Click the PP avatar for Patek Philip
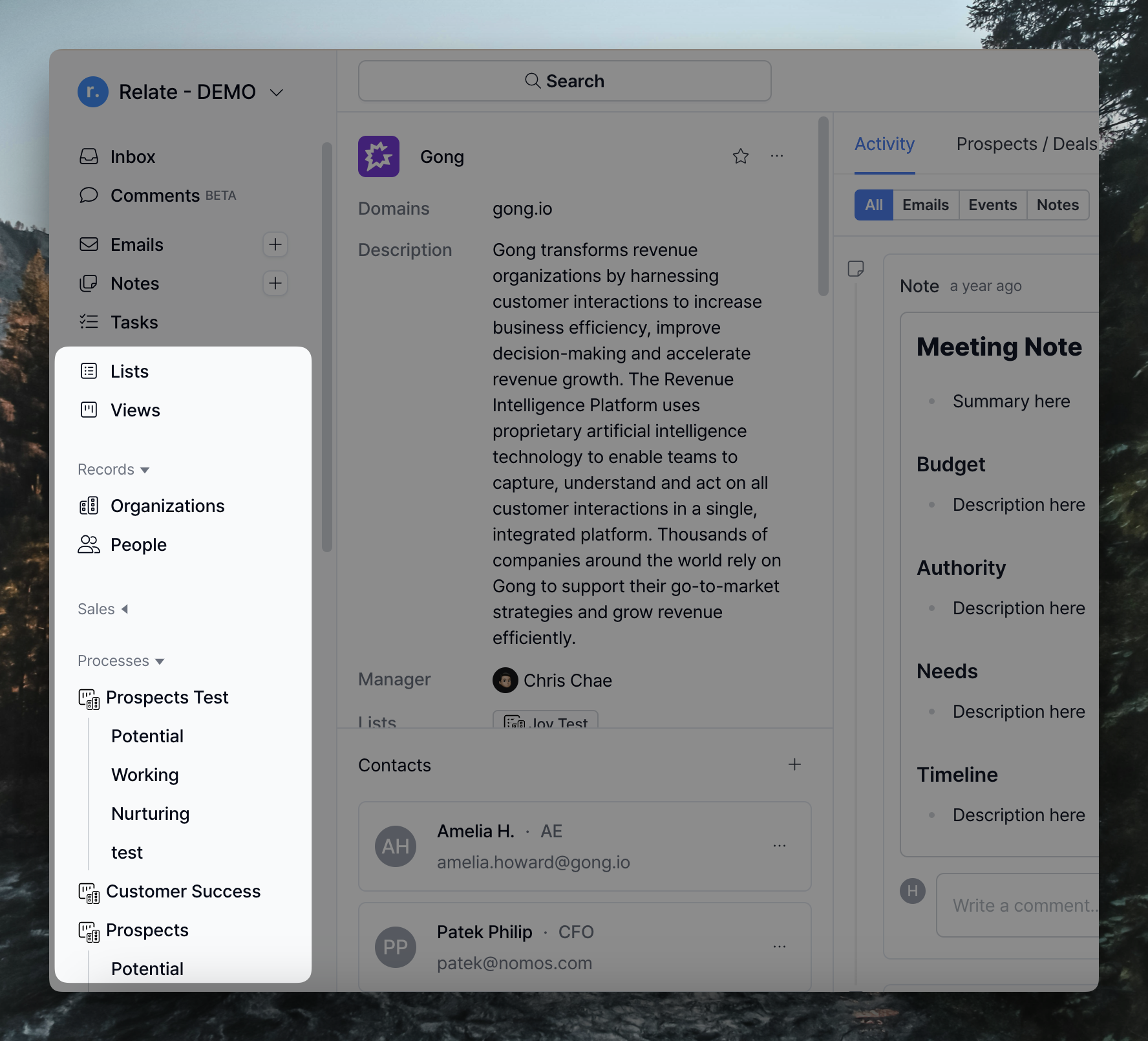This screenshot has height=1041, width=1148. point(396,947)
